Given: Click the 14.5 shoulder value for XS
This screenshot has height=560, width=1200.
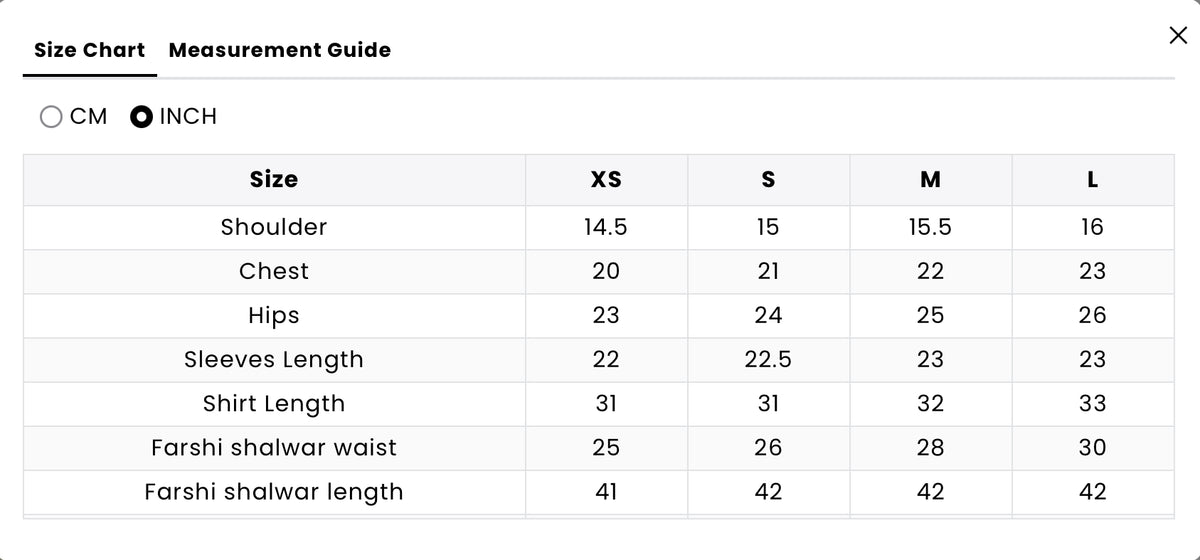Looking at the screenshot, I should point(606,227).
